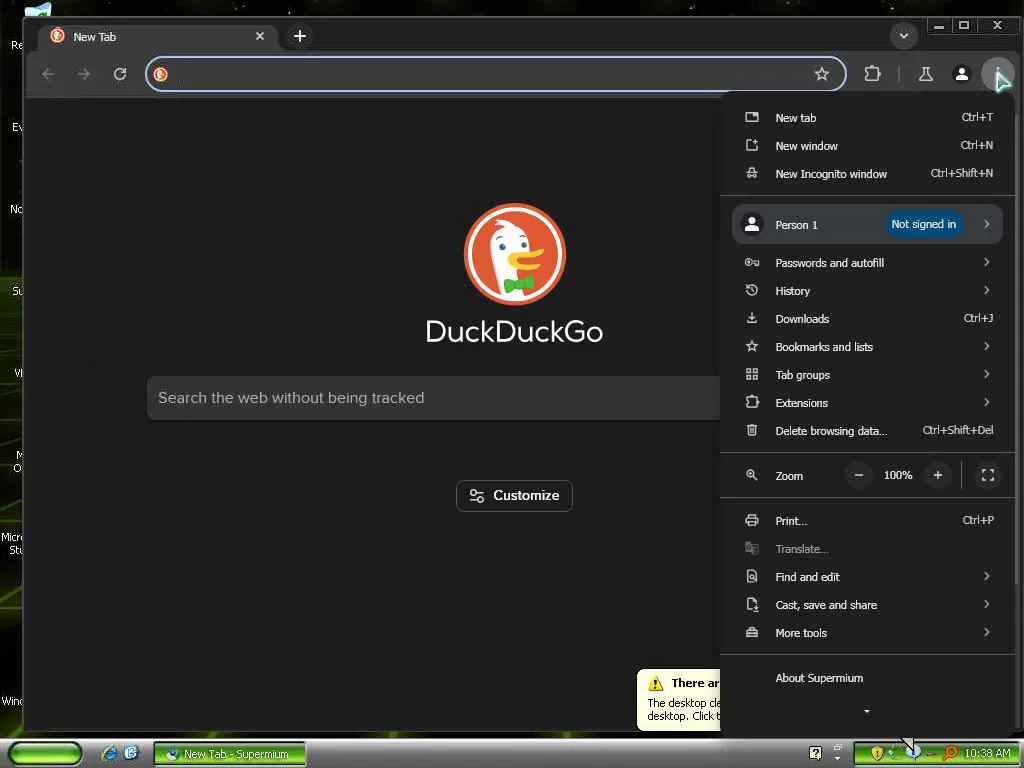Screen dimensions: 1024x768
Task: Click the DuckDuckGo icon in address bar
Action: [161, 74]
